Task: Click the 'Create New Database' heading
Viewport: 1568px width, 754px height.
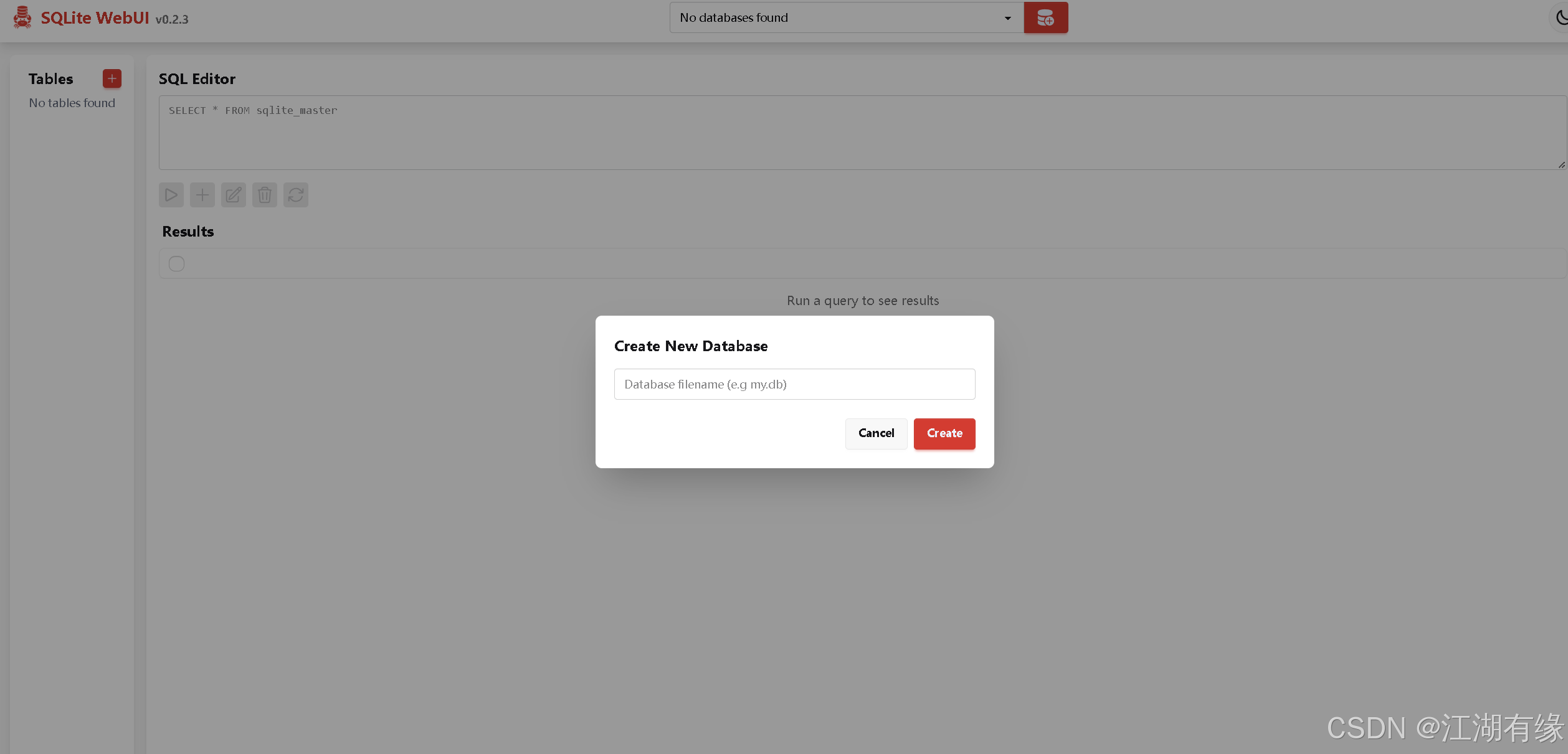Action: tap(691, 346)
